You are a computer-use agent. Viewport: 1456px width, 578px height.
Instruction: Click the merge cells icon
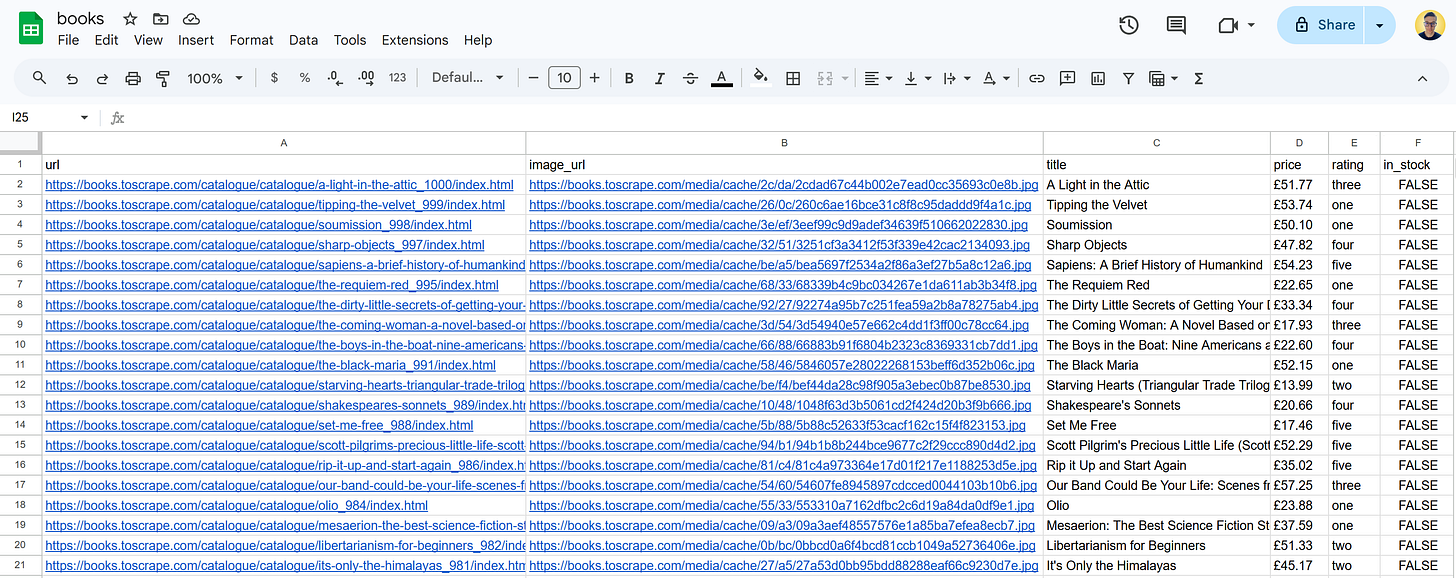click(x=825, y=78)
